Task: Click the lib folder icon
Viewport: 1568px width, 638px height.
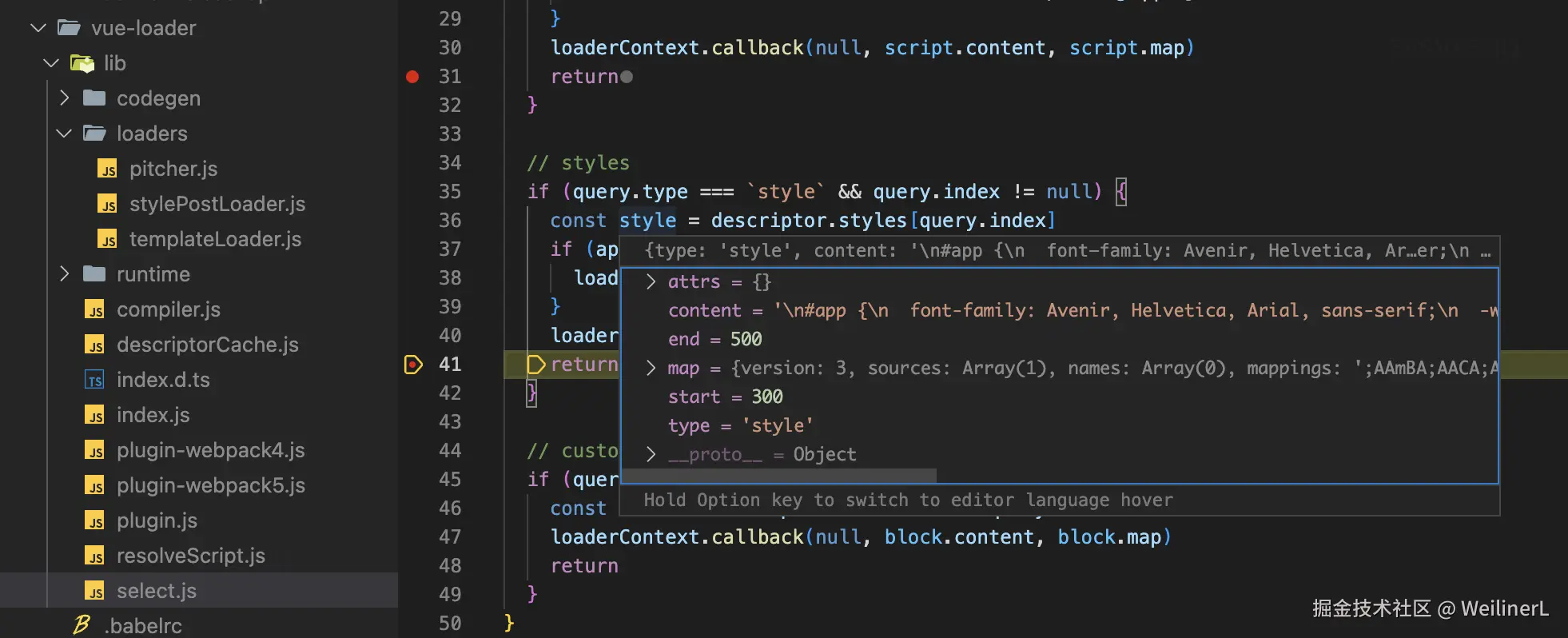Action: click(x=82, y=63)
